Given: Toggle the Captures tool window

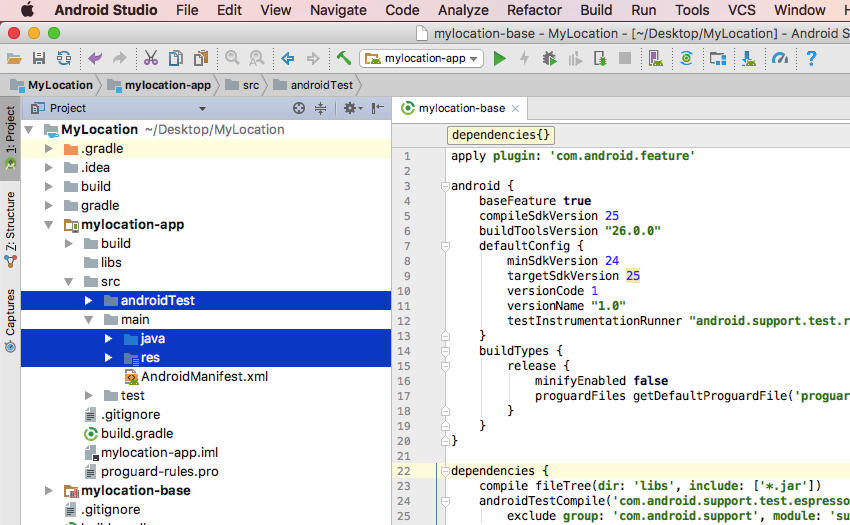Looking at the screenshot, I should pyautogui.click(x=10, y=320).
